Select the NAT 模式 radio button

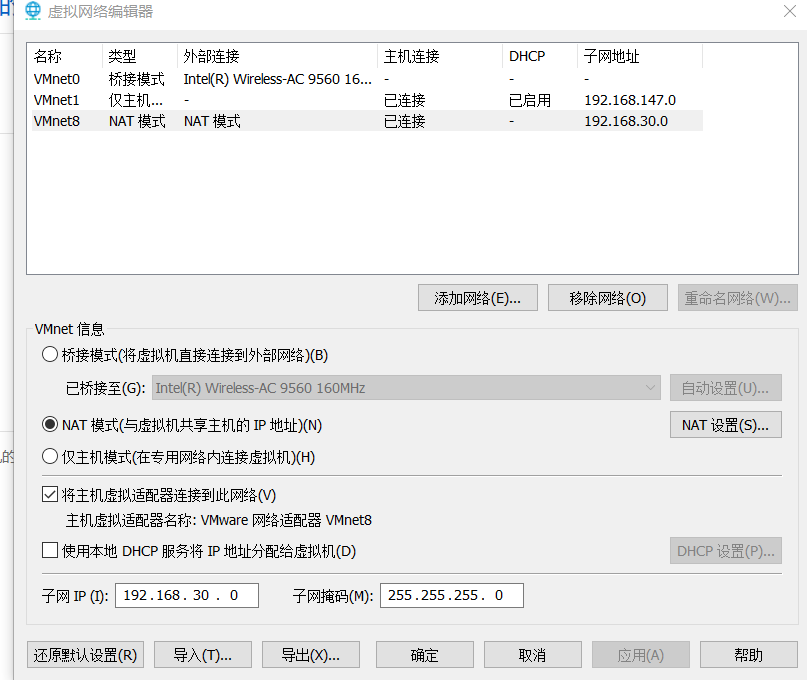click(50, 425)
